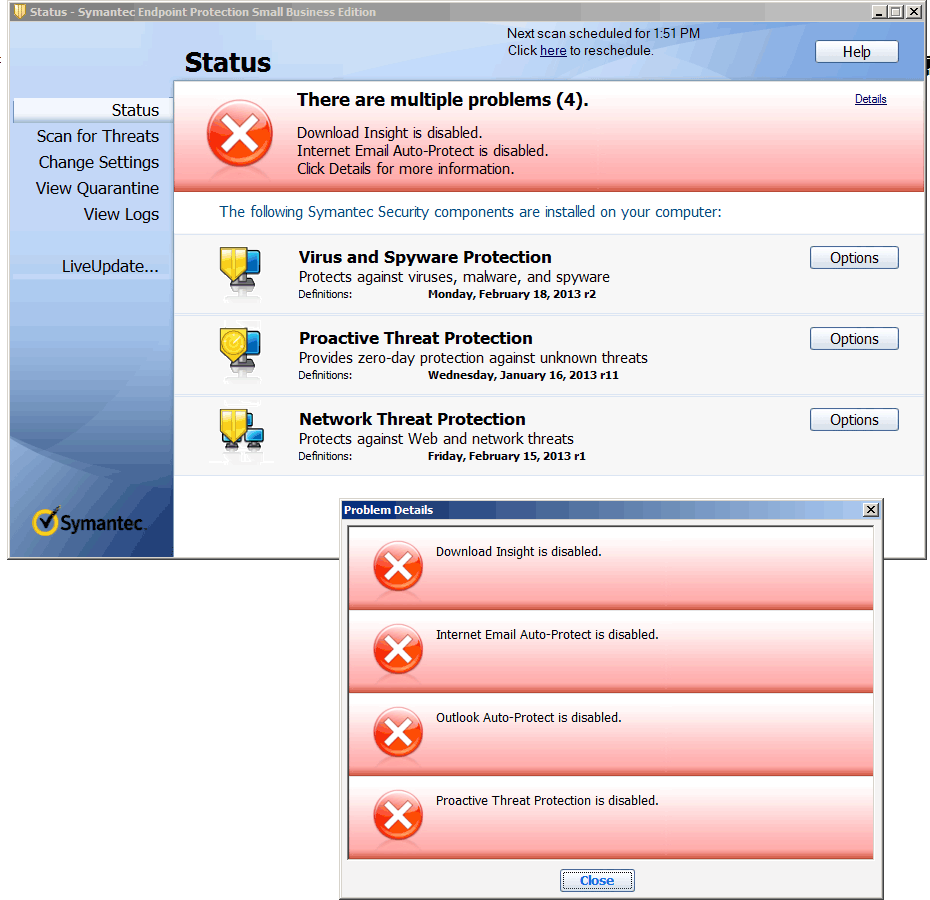Click 'Internet Email Auto-Protect is disabled.' text in the Status banner
This screenshot has height=900, width=930.
[422, 151]
